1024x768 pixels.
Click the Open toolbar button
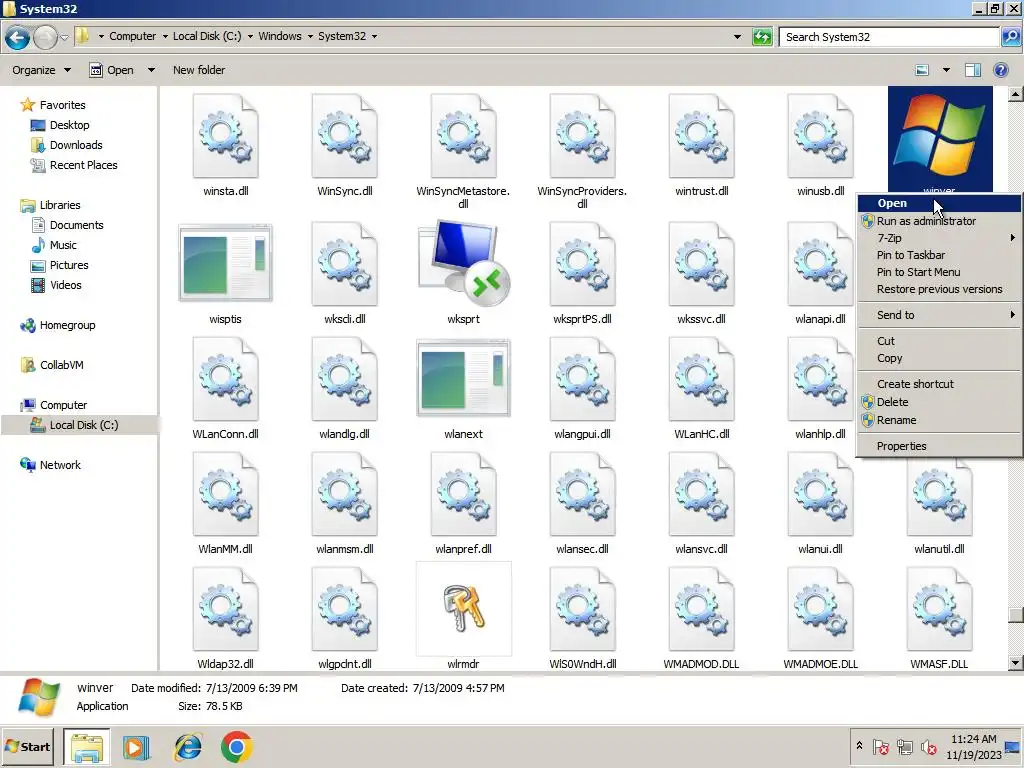click(112, 70)
